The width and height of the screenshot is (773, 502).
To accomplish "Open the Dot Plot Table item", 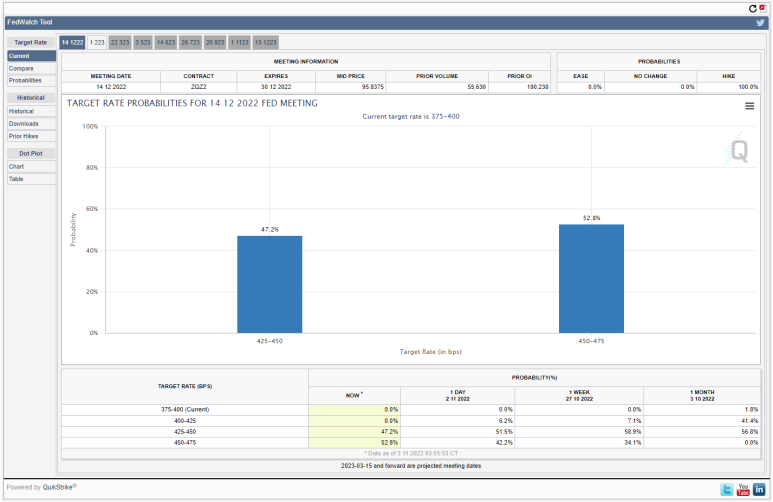I will point(32,179).
